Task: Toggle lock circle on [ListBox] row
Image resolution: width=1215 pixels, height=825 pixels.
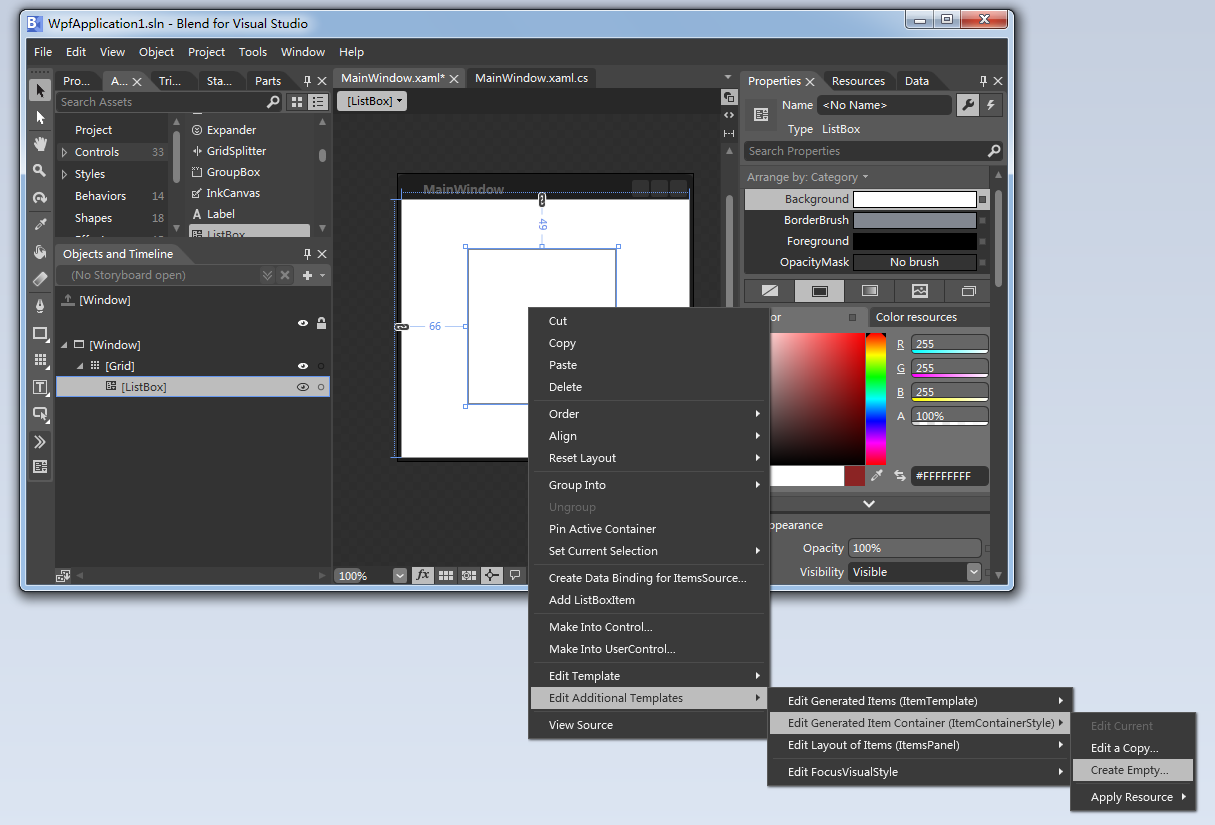Action: [x=321, y=387]
